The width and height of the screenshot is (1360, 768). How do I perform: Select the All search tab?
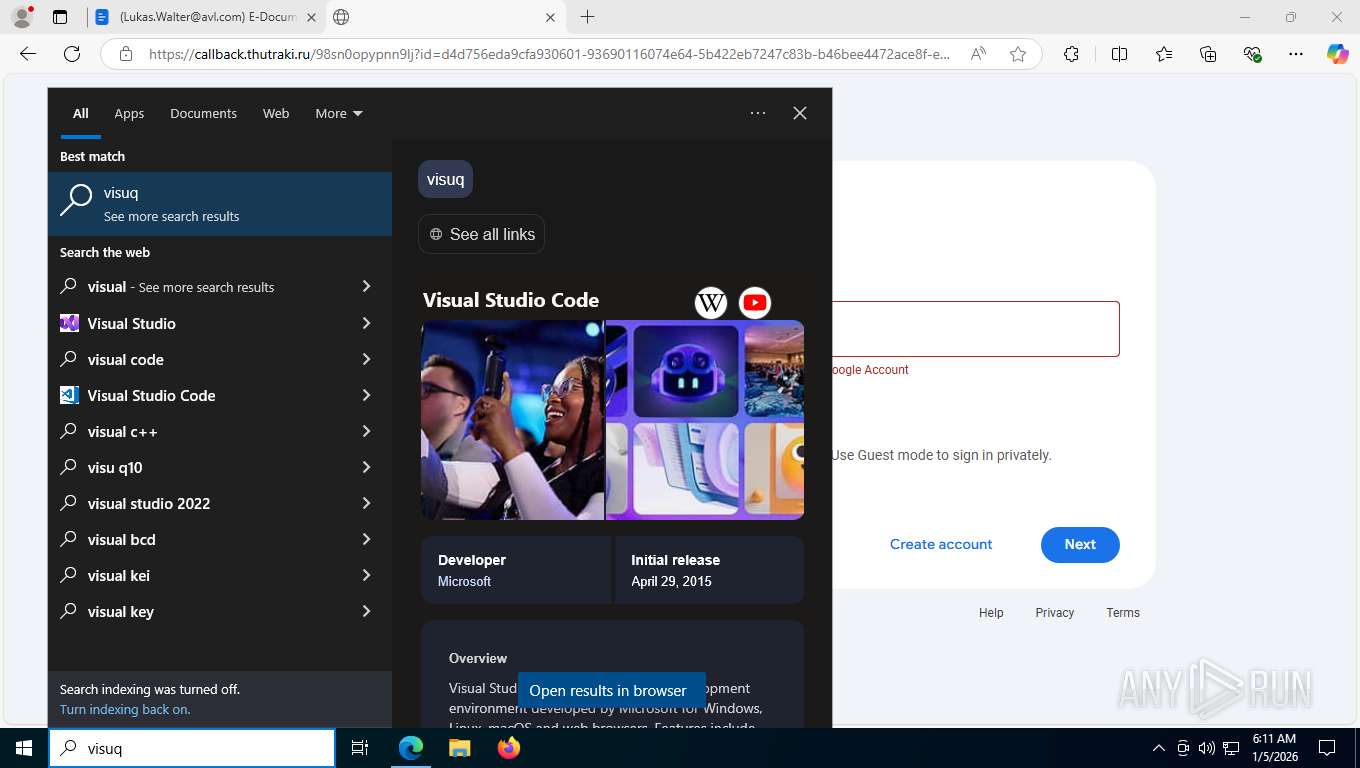81,113
